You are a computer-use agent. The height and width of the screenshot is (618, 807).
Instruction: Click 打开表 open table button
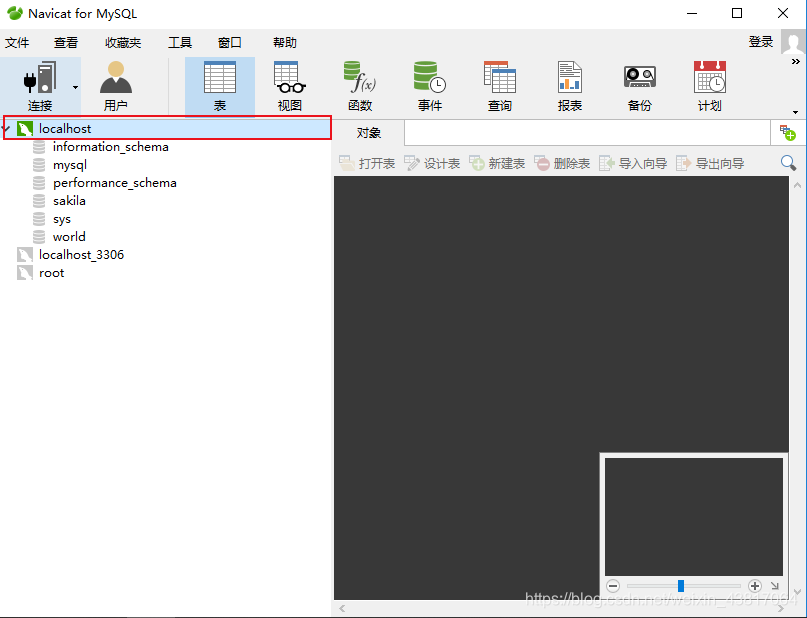(367, 164)
